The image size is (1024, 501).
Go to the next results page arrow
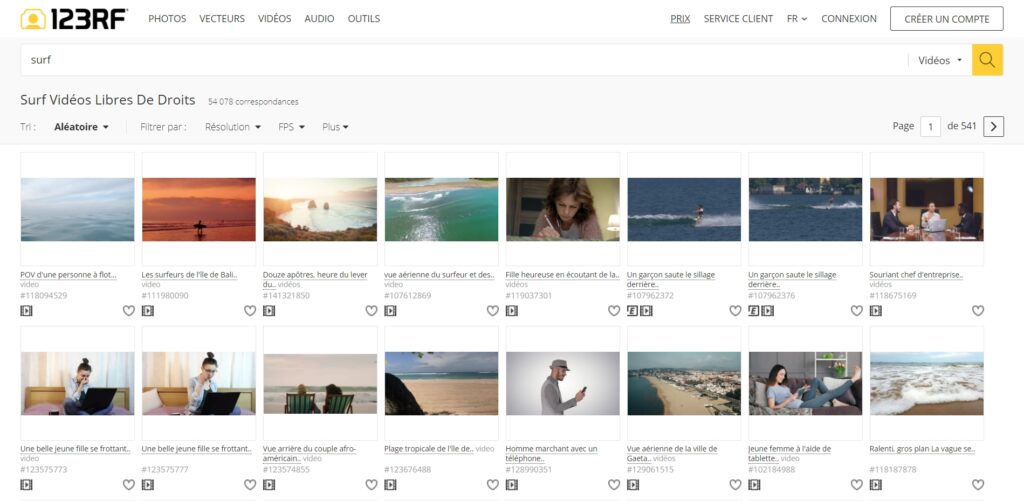(x=993, y=126)
